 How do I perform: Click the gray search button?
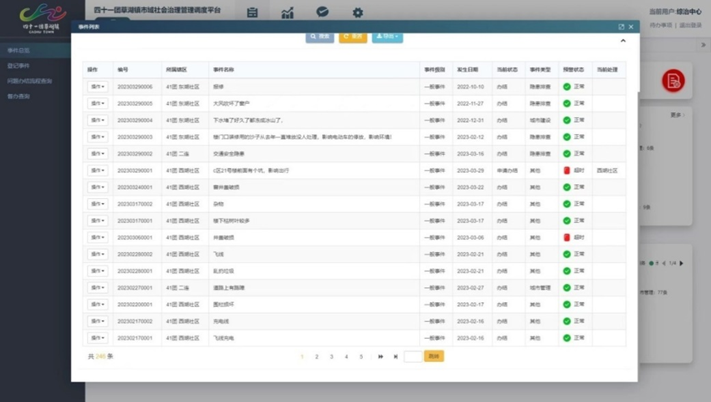320,37
